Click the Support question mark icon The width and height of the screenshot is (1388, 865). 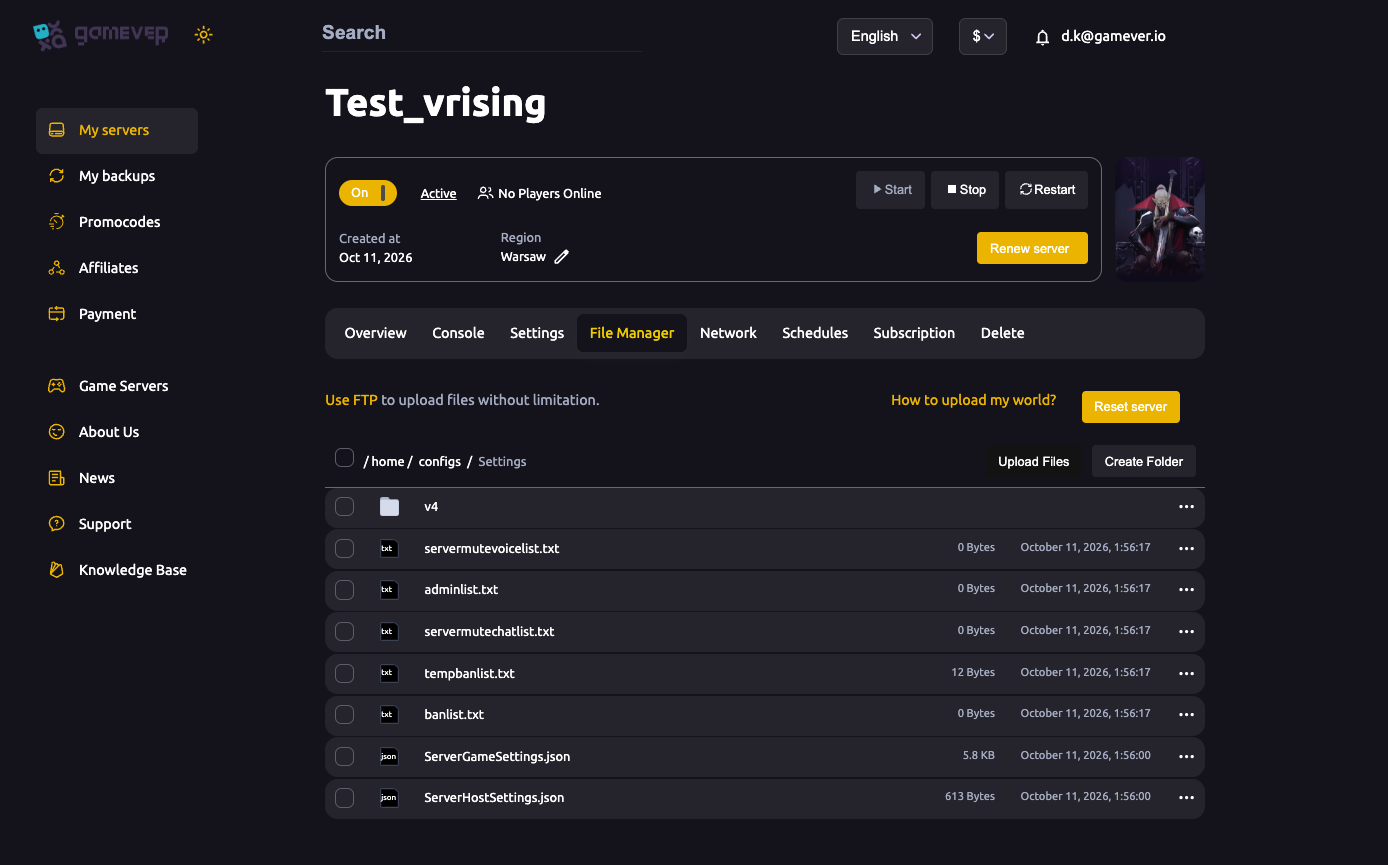point(57,524)
